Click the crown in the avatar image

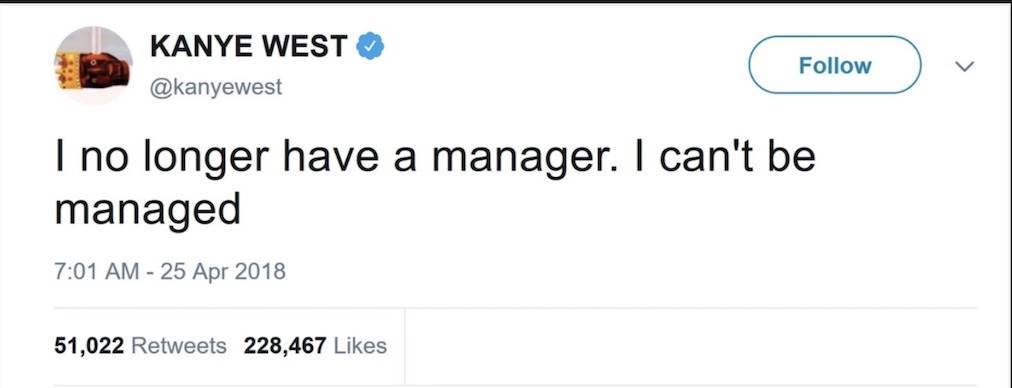[x=71, y=70]
